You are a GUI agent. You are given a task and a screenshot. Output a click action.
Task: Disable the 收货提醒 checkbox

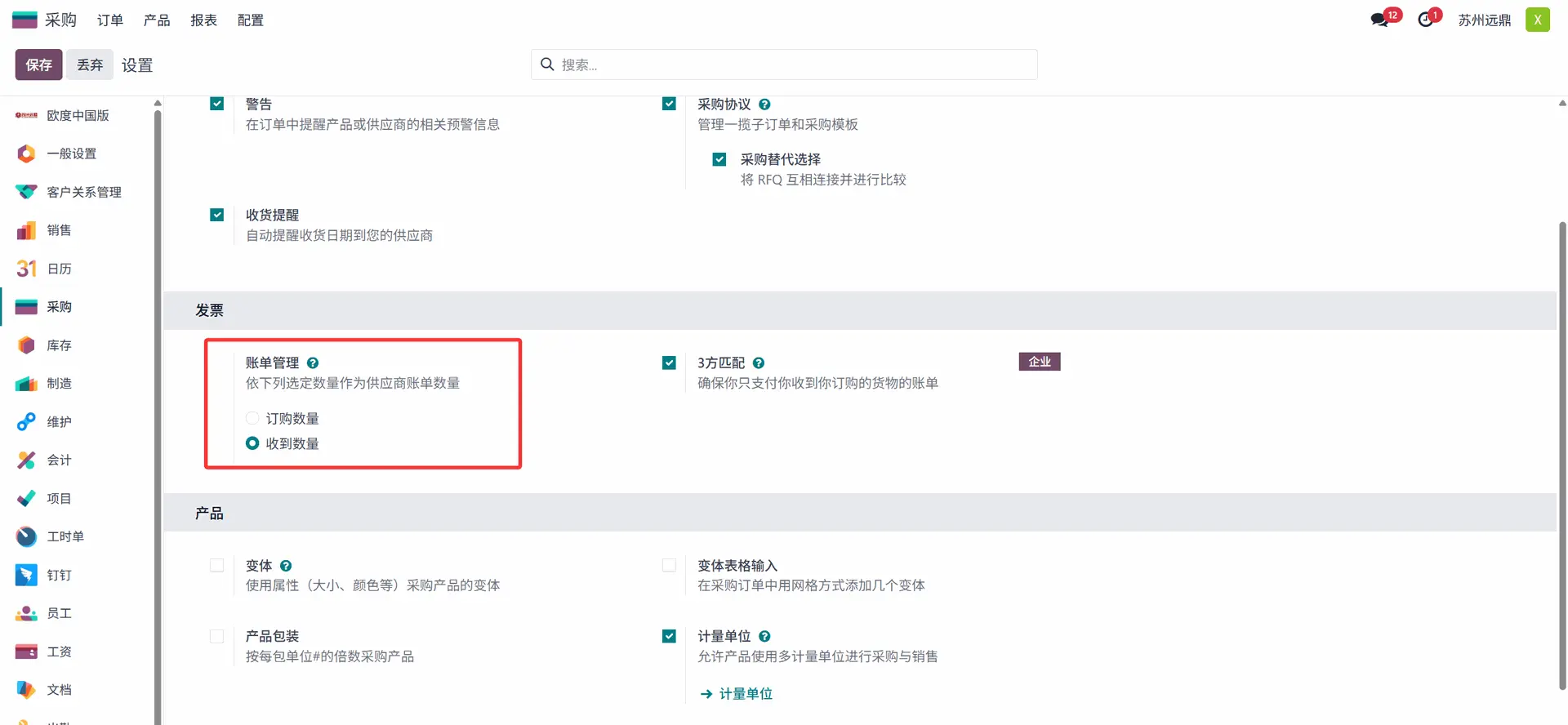coord(216,215)
